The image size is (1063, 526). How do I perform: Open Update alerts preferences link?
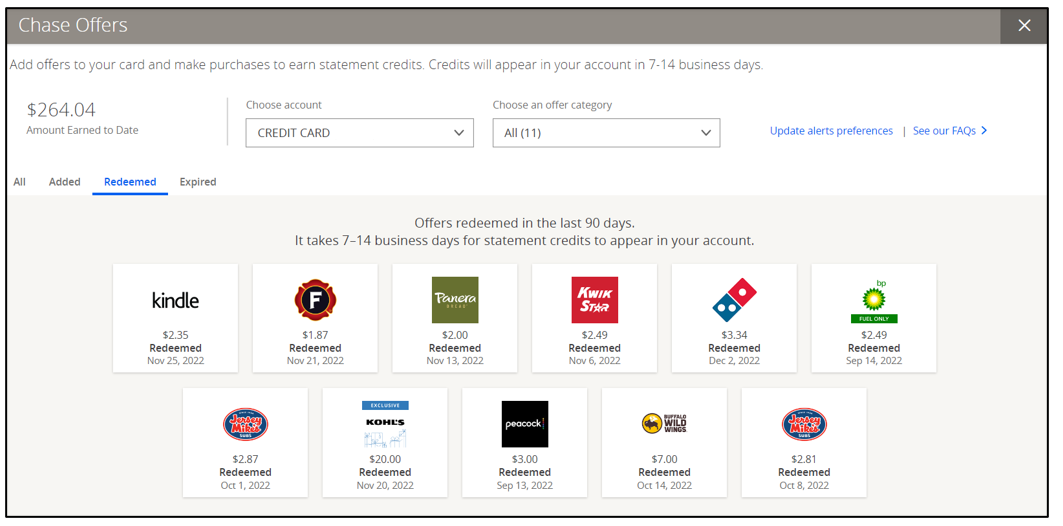[831, 131]
